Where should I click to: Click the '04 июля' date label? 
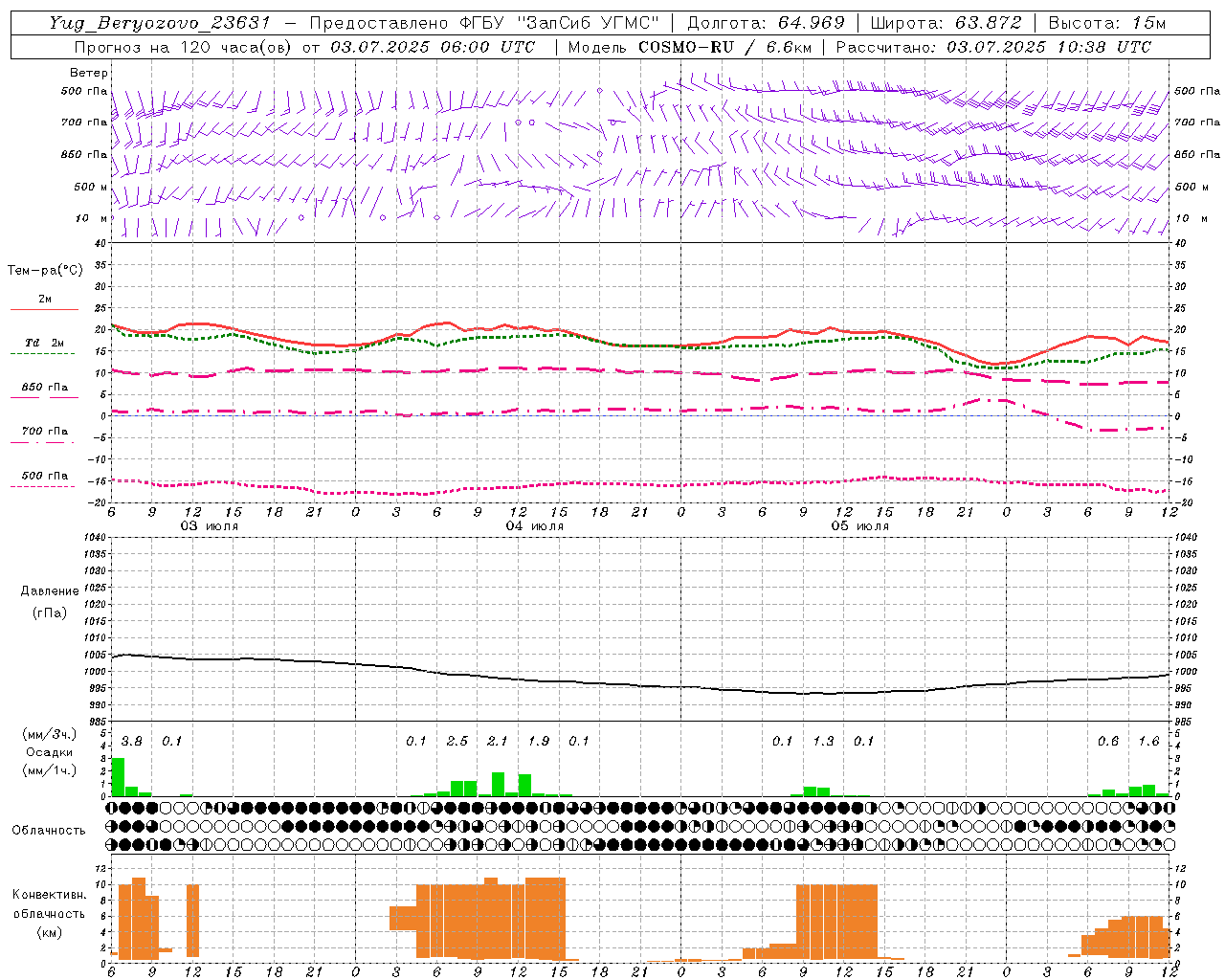coord(534,526)
